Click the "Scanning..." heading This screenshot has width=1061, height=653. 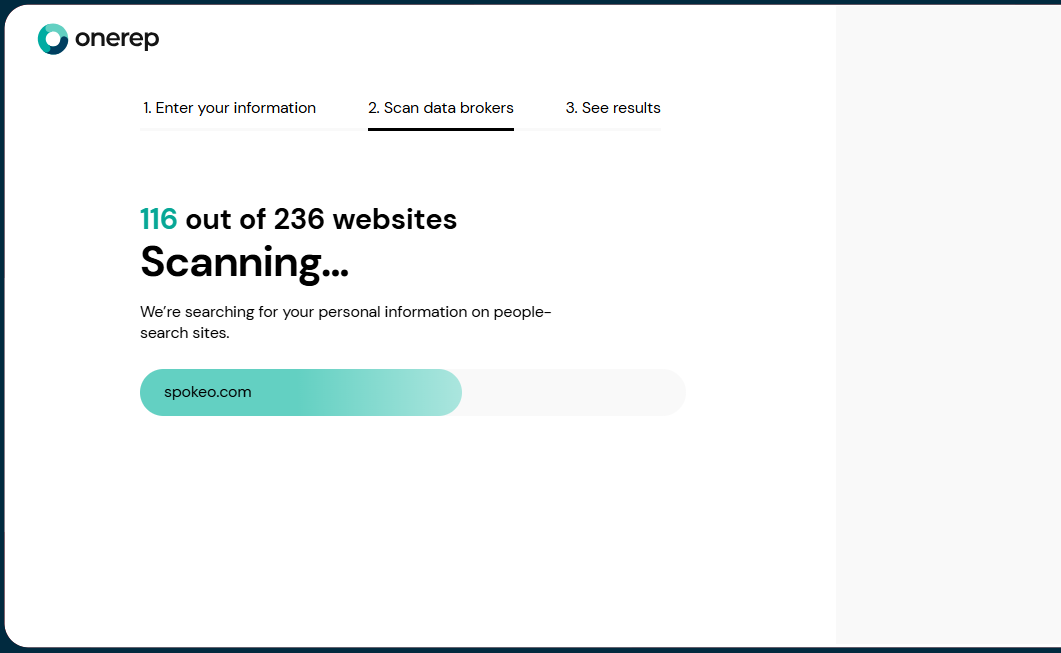pyautogui.click(x=244, y=262)
